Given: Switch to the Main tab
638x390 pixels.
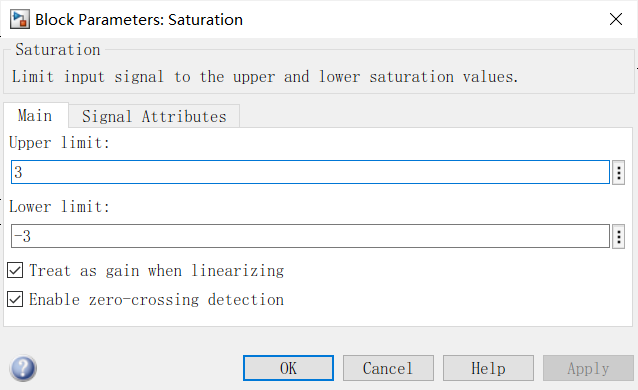Looking at the screenshot, I should 35,116.
